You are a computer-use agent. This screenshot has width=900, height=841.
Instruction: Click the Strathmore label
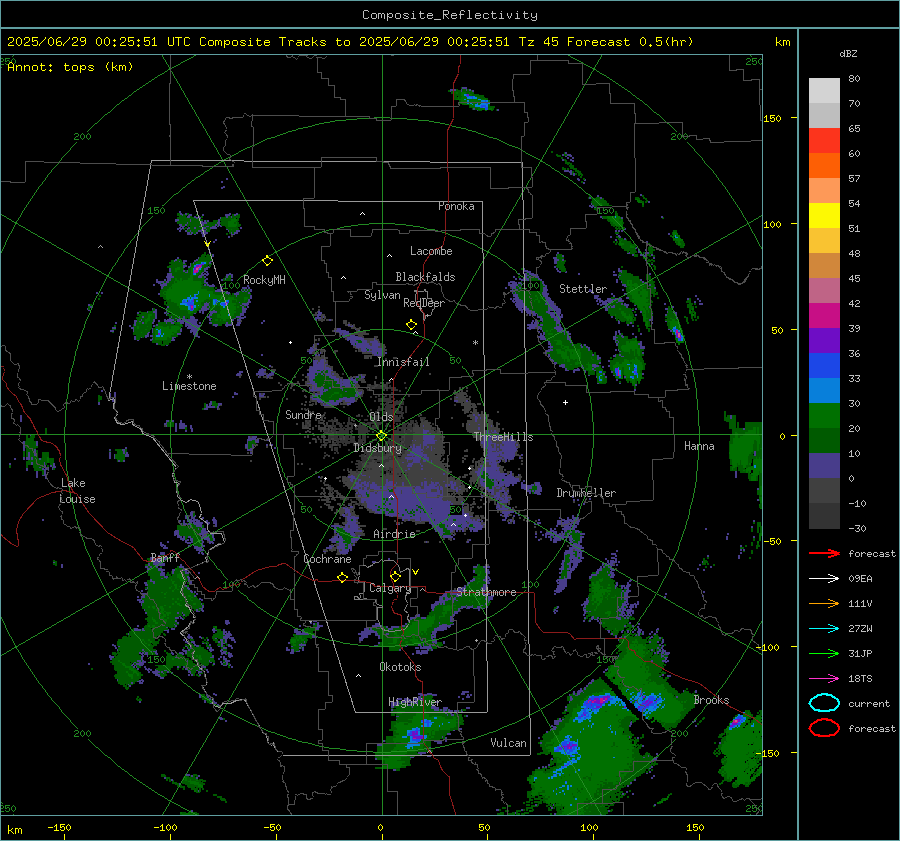[486, 592]
